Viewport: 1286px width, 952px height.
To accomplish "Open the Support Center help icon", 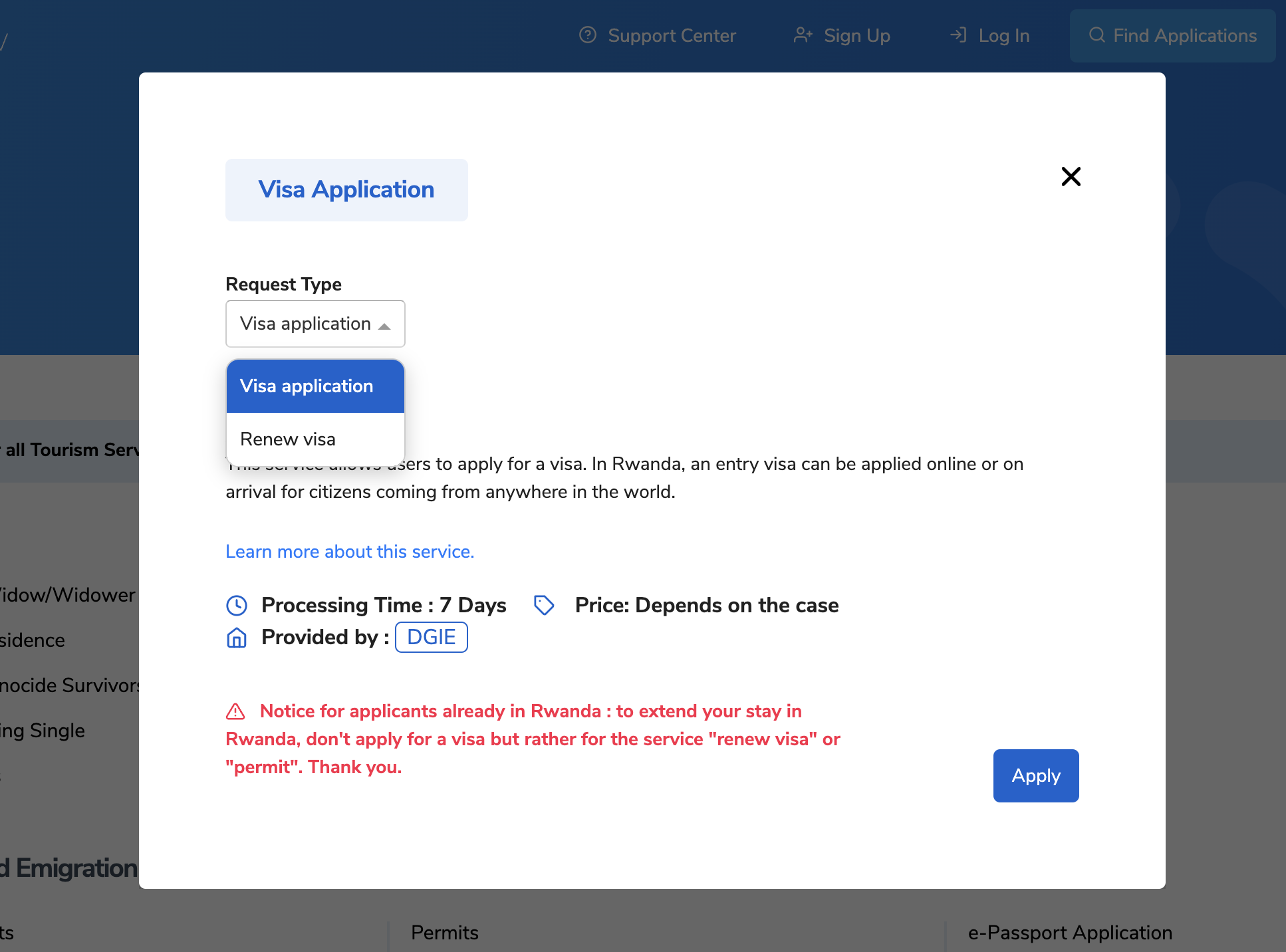I will tap(588, 35).
